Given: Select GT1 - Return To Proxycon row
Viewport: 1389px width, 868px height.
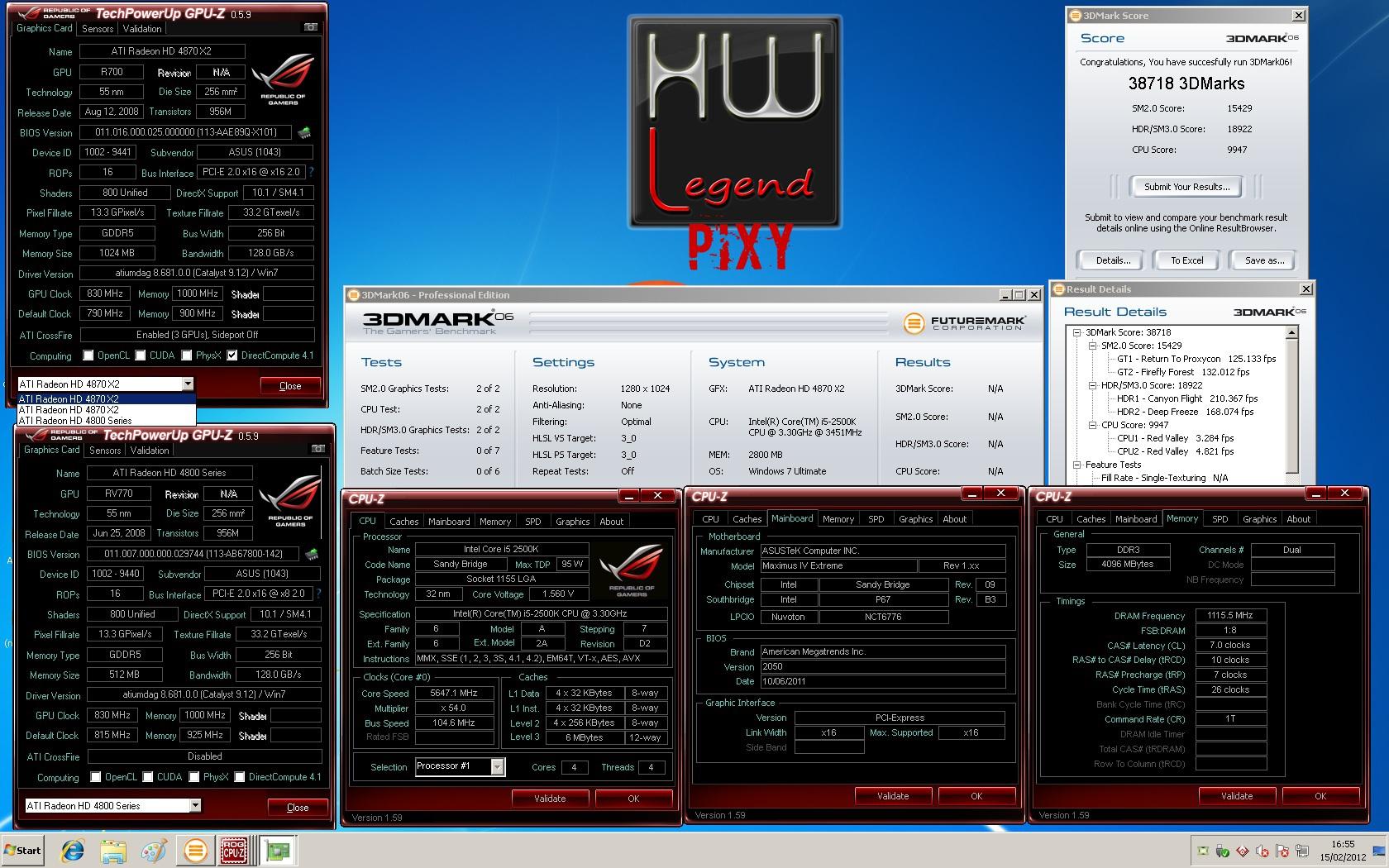Looking at the screenshot, I should tap(1196, 359).
